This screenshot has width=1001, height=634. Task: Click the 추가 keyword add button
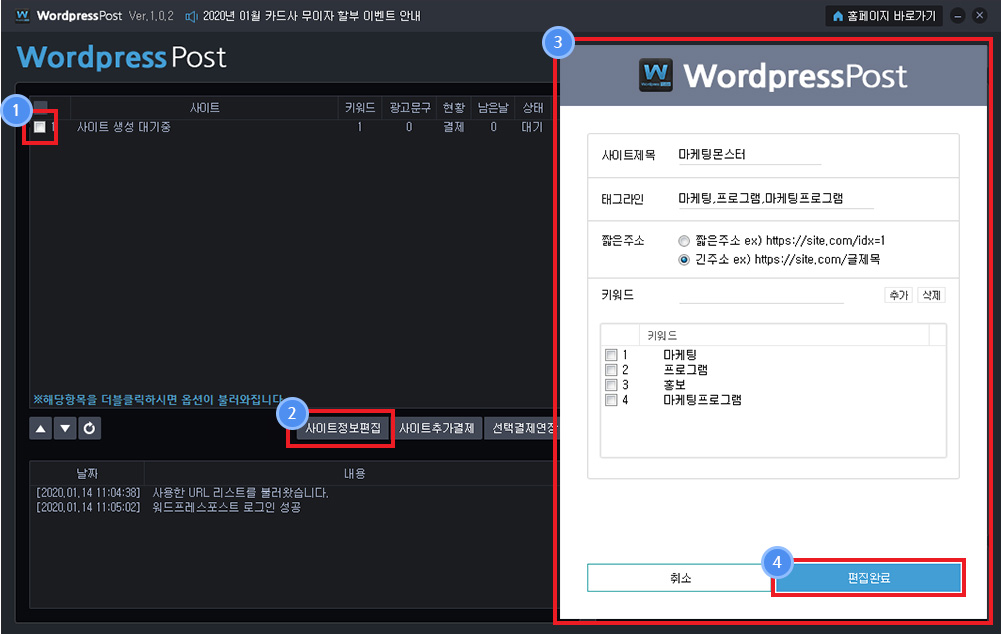[898, 295]
